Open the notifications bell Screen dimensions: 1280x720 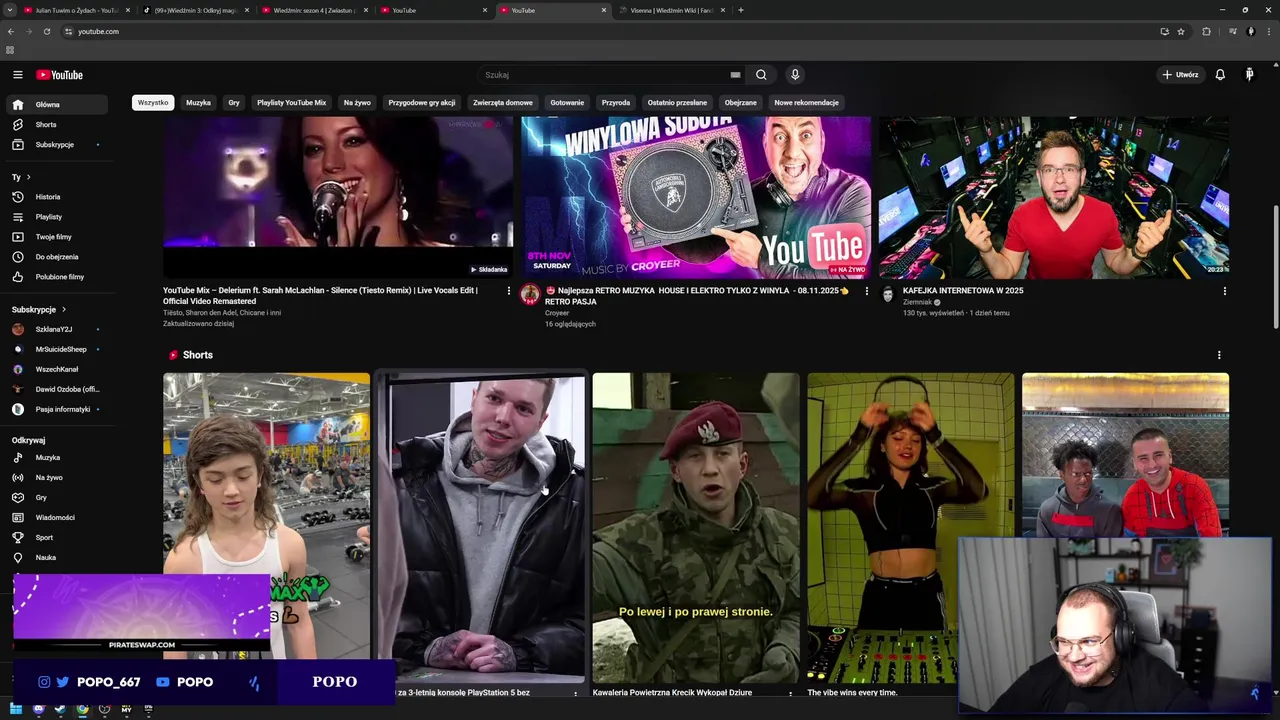(x=1220, y=75)
